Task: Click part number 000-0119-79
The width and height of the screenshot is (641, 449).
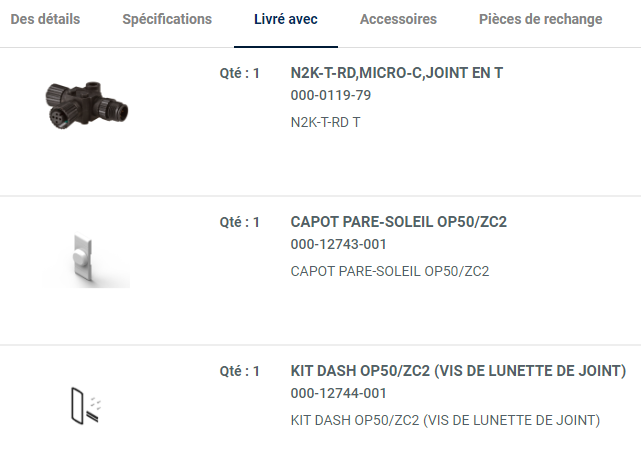Action: (x=330, y=95)
